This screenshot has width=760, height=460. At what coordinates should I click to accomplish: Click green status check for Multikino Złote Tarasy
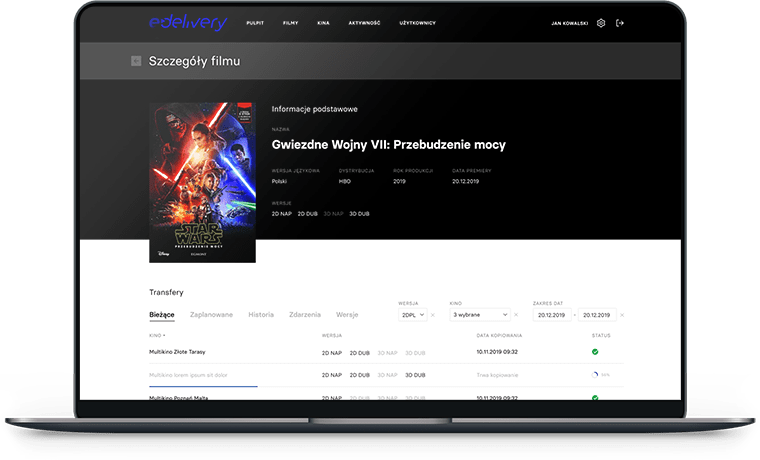tap(595, 352)
